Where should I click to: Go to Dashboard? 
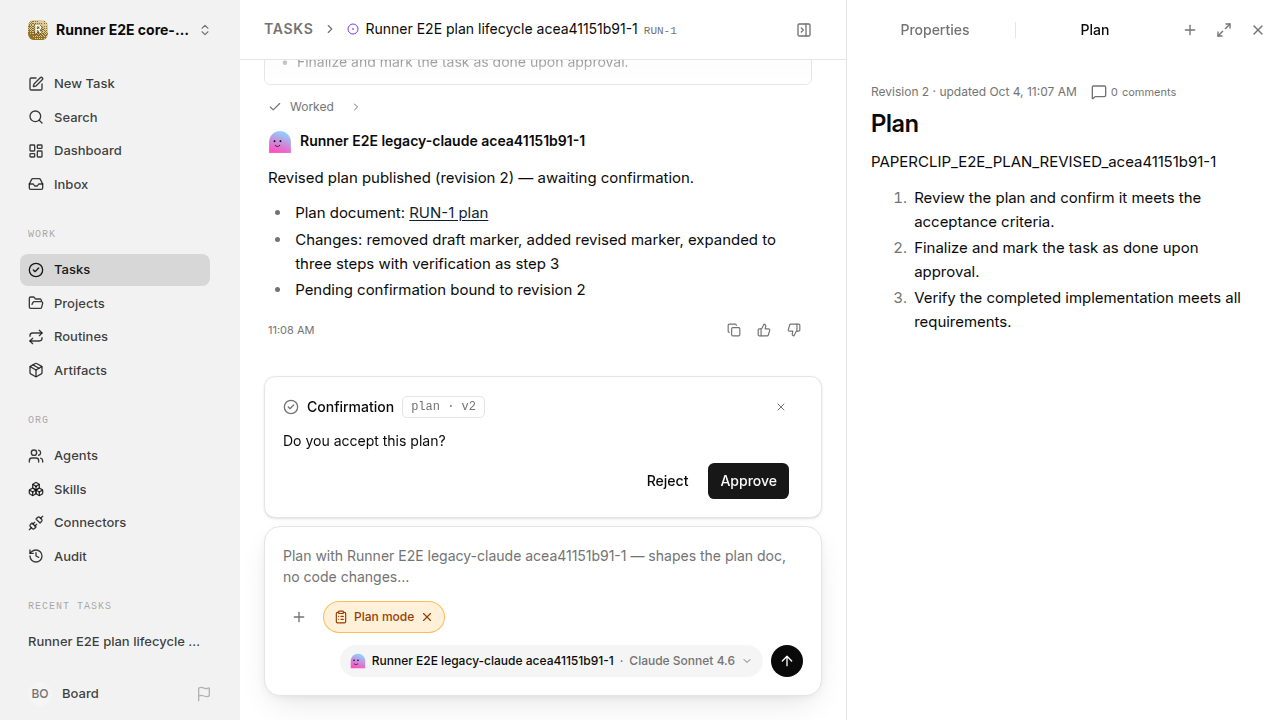(x=115, y=151)
